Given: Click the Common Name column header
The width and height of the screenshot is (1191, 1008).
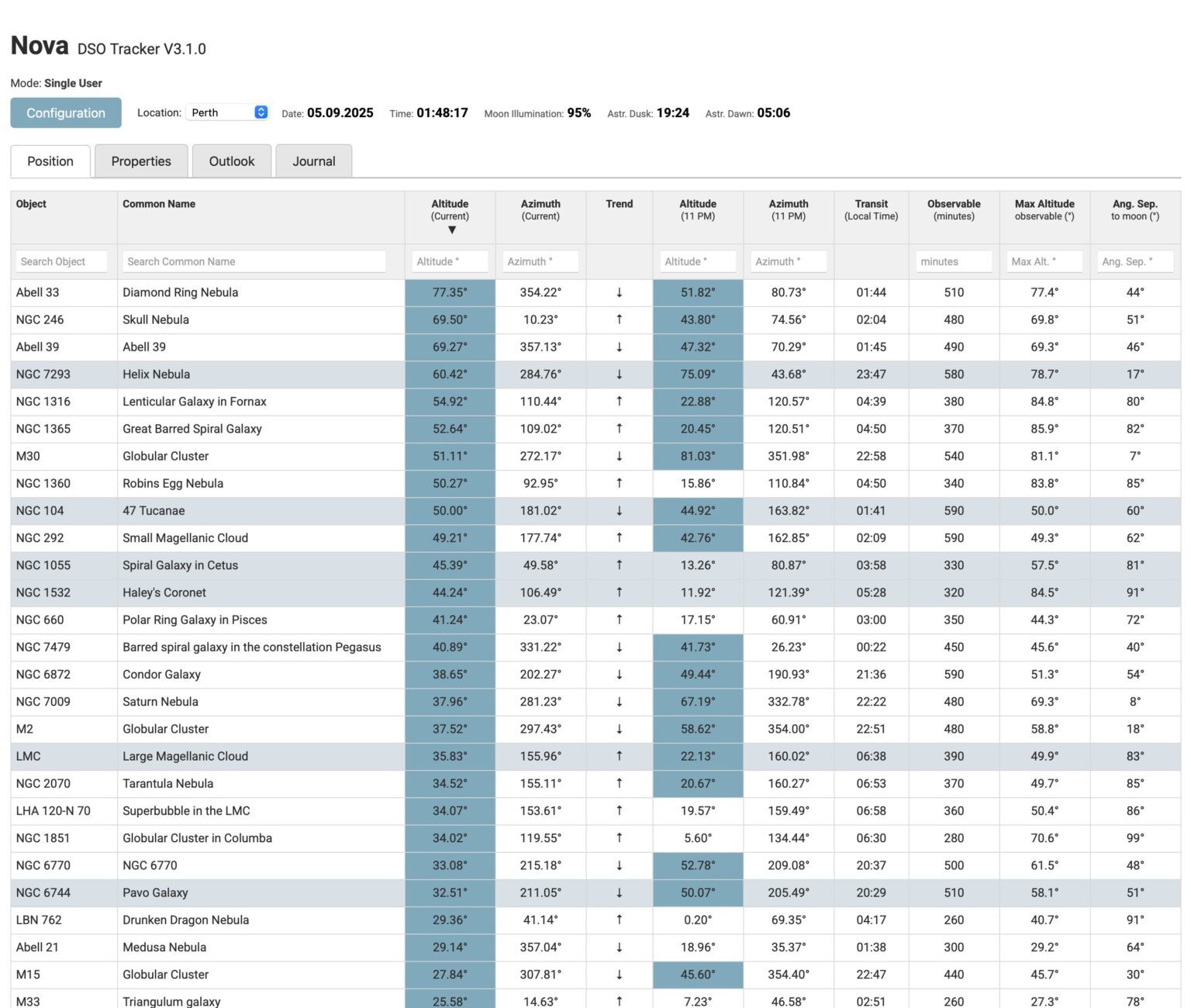Looking at the screenshot, I should [x=158, y=204].
